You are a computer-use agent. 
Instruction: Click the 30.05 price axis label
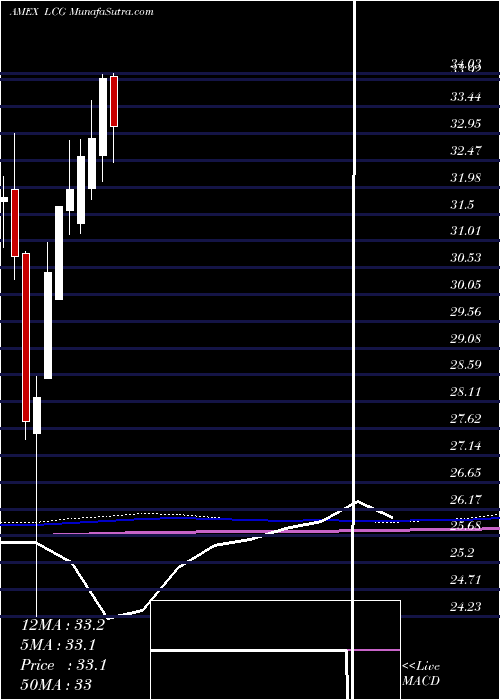point(466,285)
